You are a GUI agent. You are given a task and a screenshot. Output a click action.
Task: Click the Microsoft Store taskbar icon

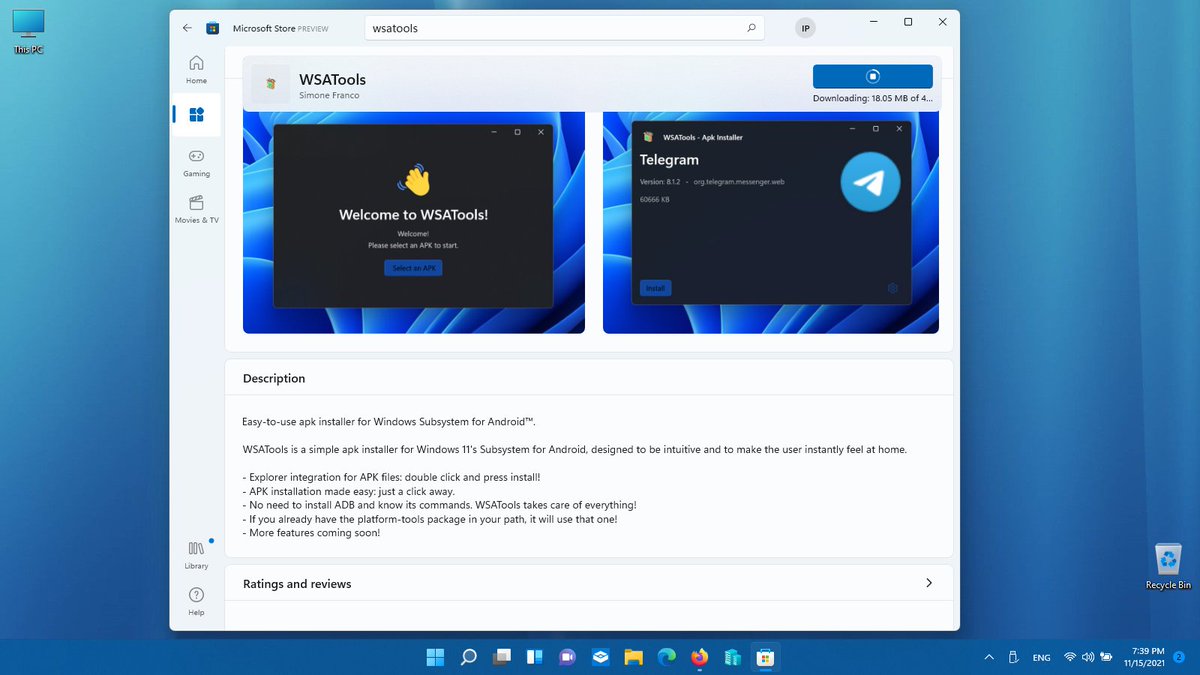point(765,657)
